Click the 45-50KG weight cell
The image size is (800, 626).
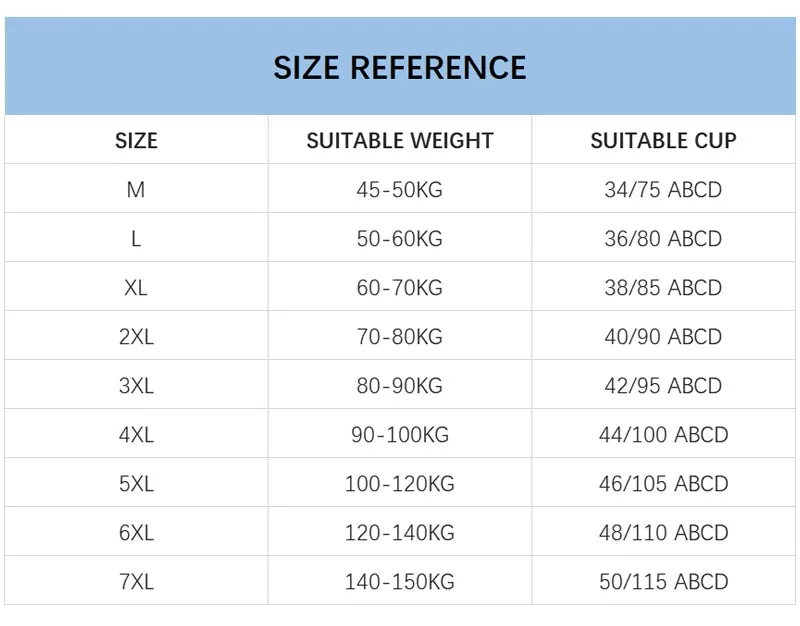click(399, 190)
